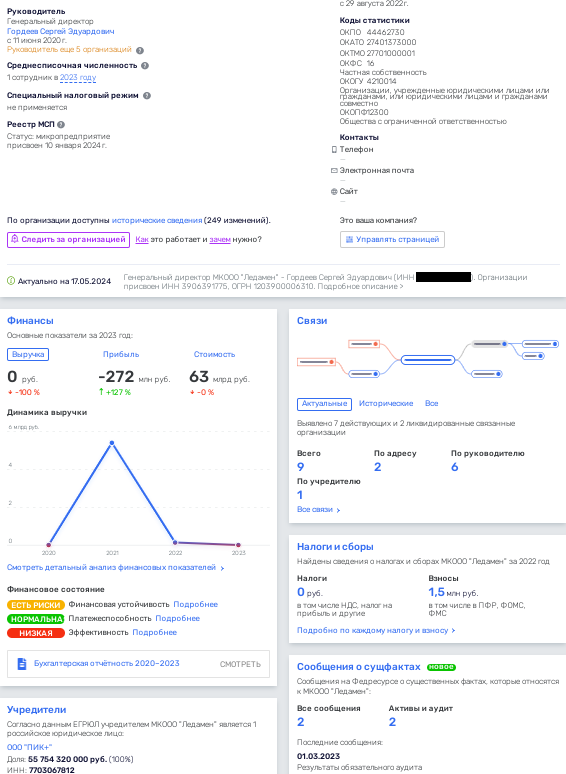Click the 2021 peak point on revenue chart
566x774 pixels.
coord(112,443)
